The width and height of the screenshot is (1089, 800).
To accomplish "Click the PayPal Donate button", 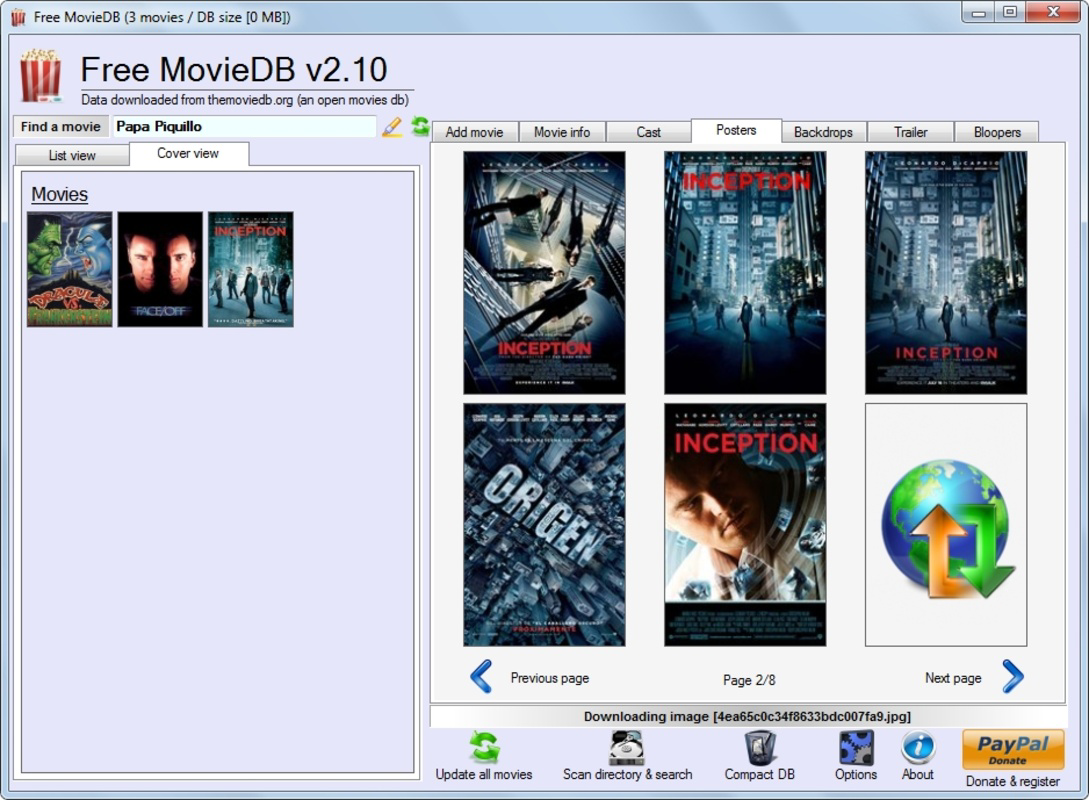I will click(1013, 749).
